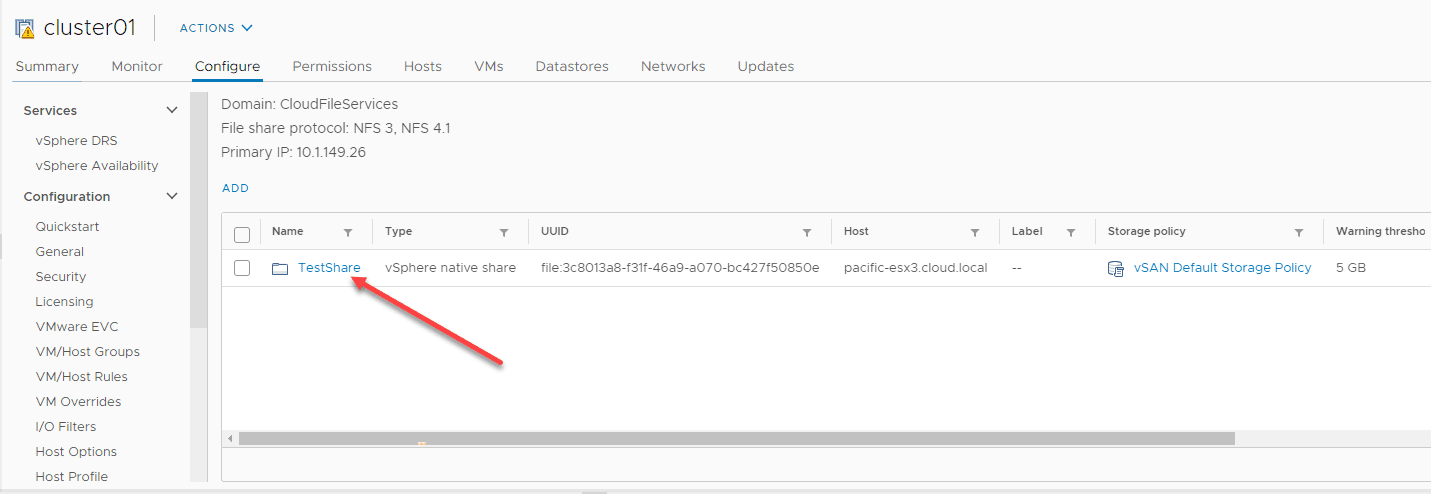Image resolution: width=1431 pixels, height=494 pixels.
Task: Click the cluster01 warning icon
Action: coord(25,28)
